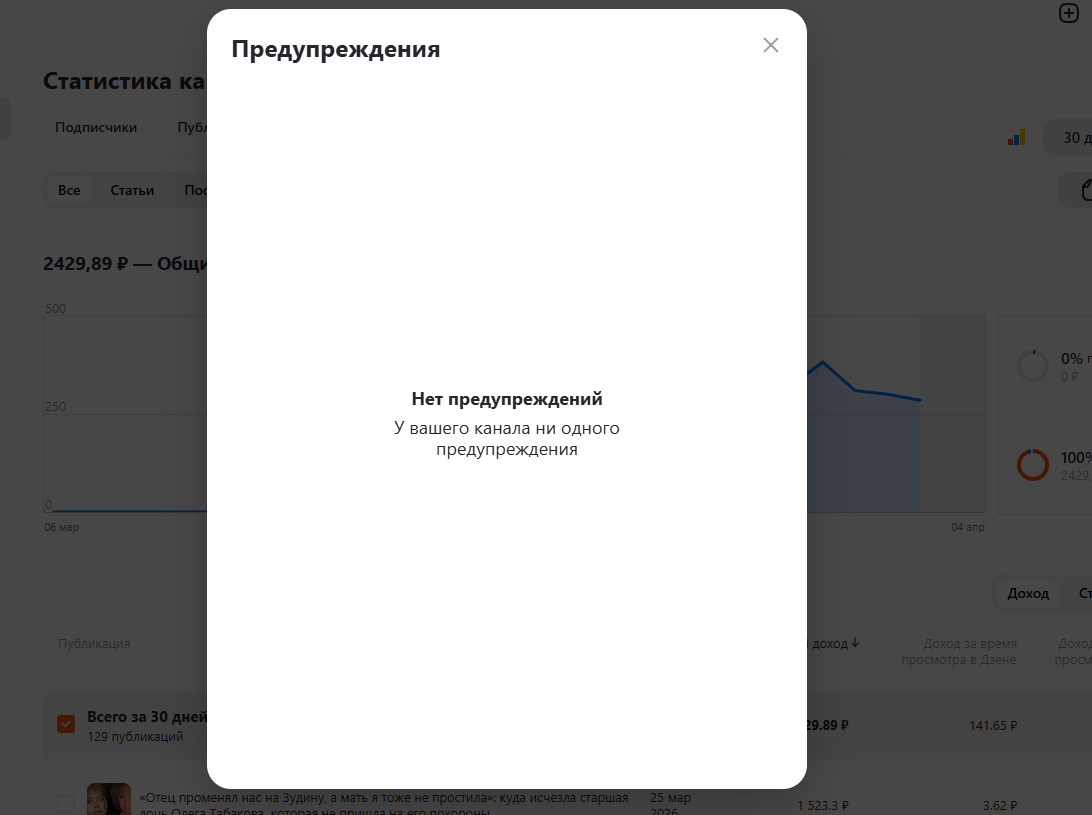Click the 1 523.3 ₽ value
This screenshot has width=1092, height=815.
click(822, 805)
